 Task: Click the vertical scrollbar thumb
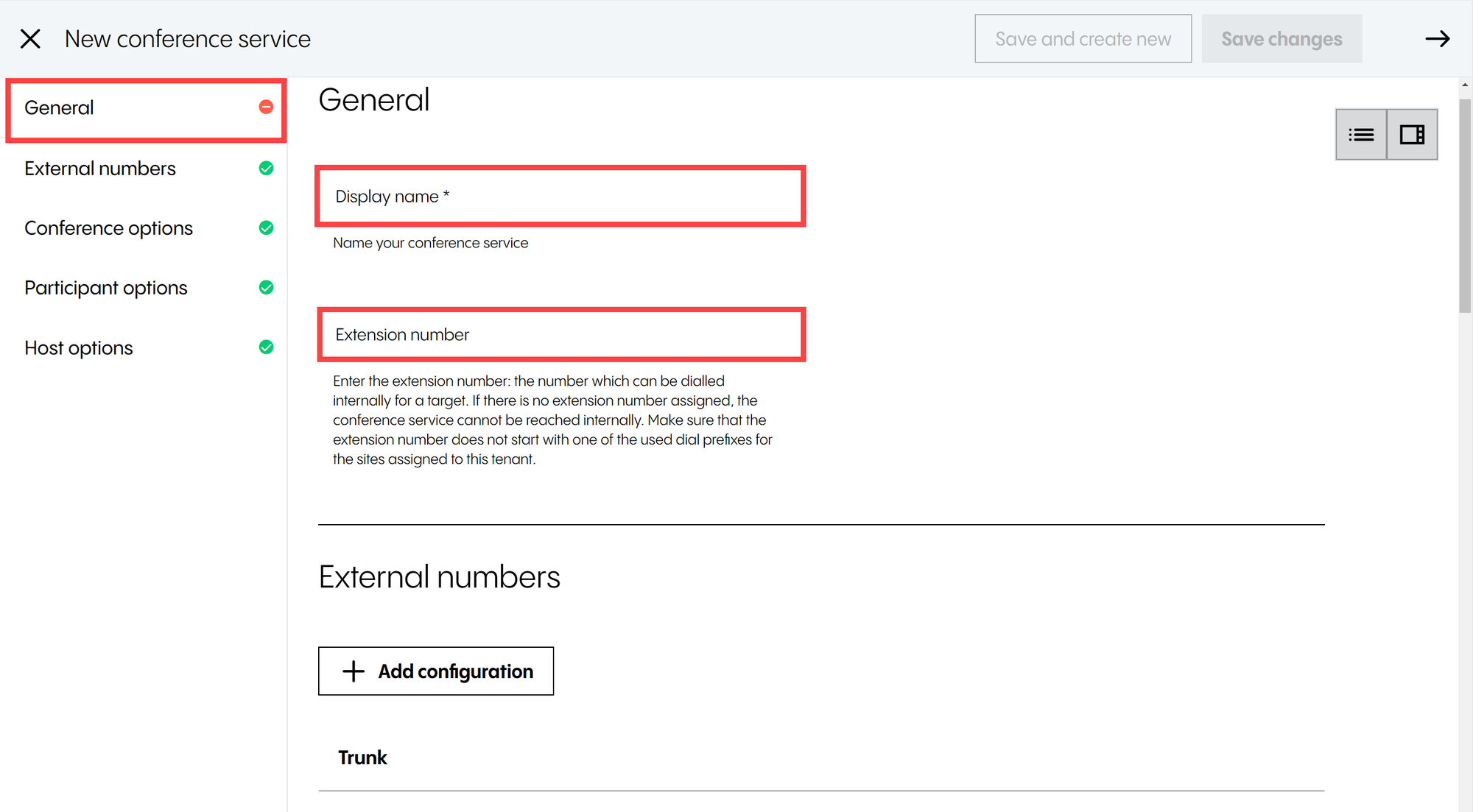coord(1465,206)
